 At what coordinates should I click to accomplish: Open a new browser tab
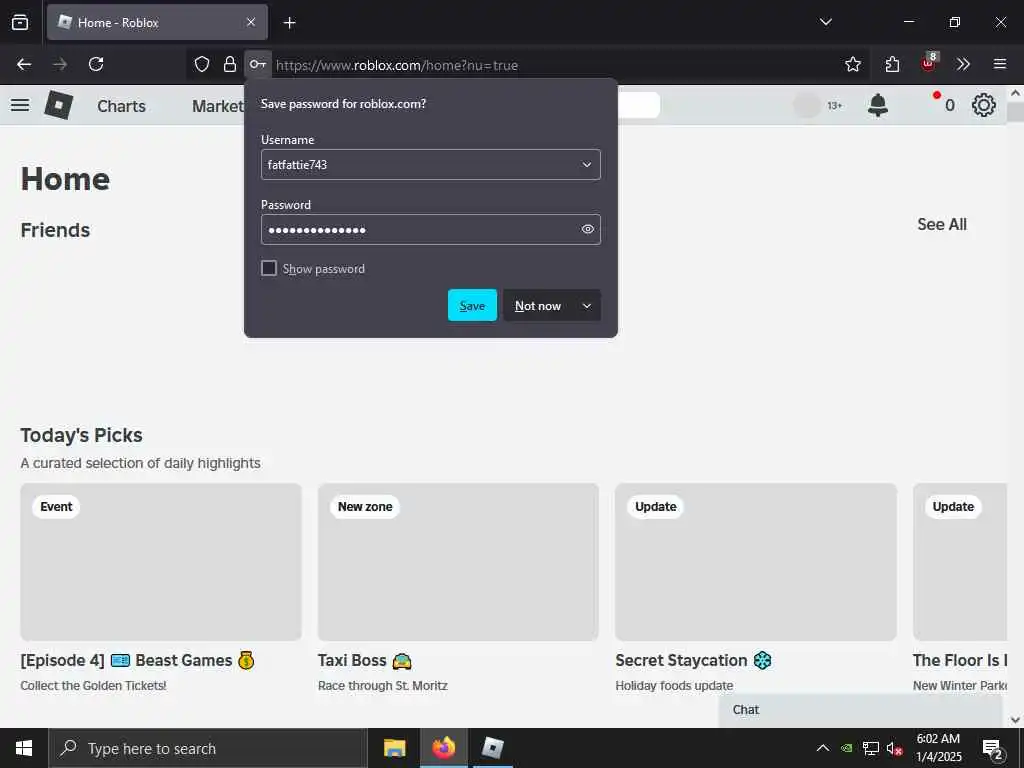289,23
